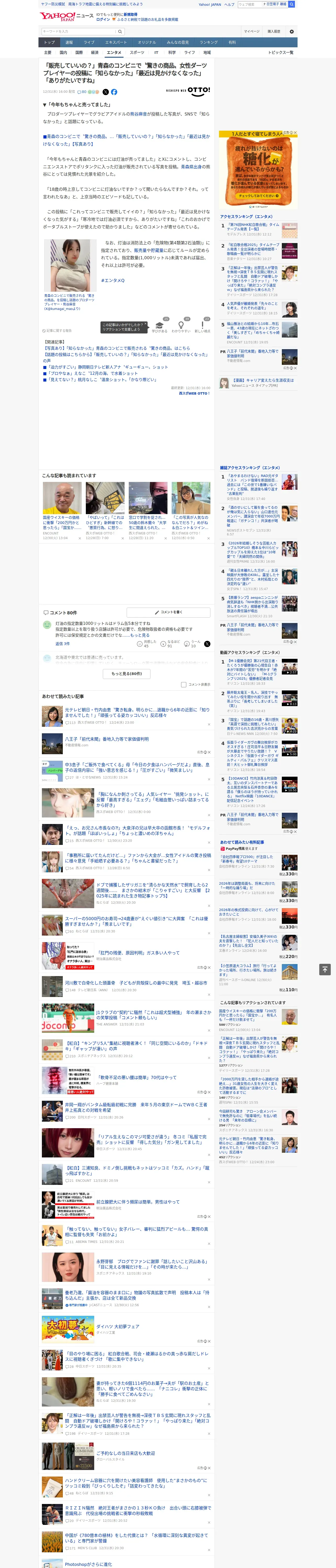Open the '返信 3件' replies link
Screen dimensions: 336x1568
point(62,643)
